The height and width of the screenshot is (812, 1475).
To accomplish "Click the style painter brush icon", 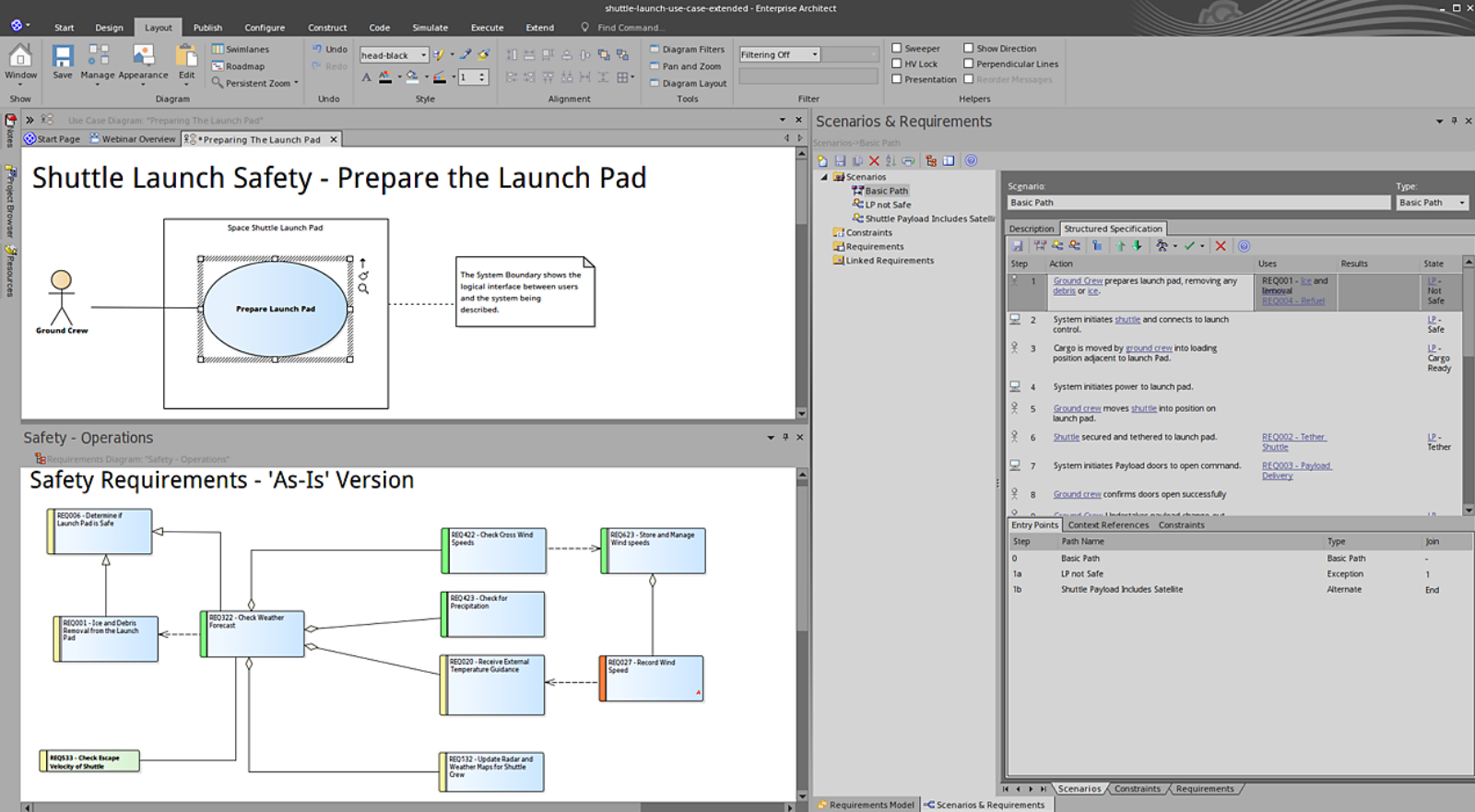I will (x=482, y=54).
